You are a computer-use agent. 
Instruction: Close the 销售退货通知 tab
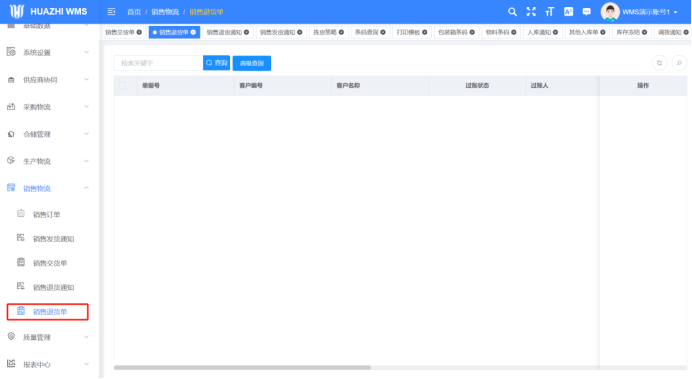pos(246,32)
